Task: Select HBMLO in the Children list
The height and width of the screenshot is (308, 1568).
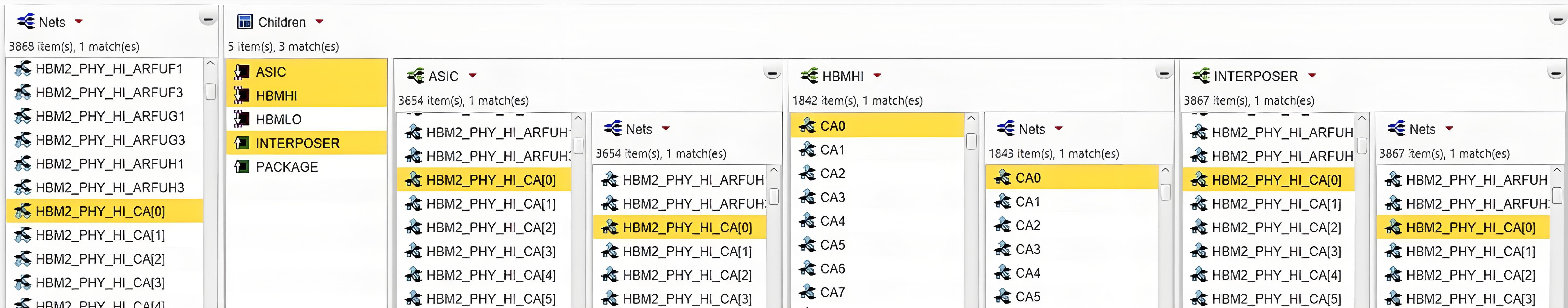Action: (307, 119)
